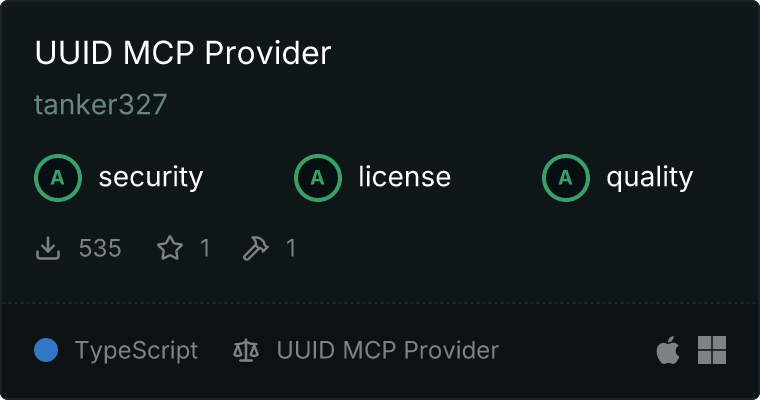Select the security rating label
This screenshot has width=760, height=400.
coord(151,177)
